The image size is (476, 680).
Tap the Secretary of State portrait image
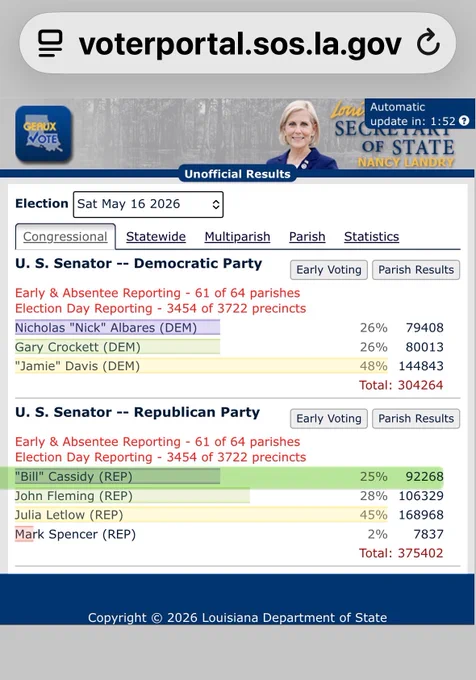click(303, 134)
